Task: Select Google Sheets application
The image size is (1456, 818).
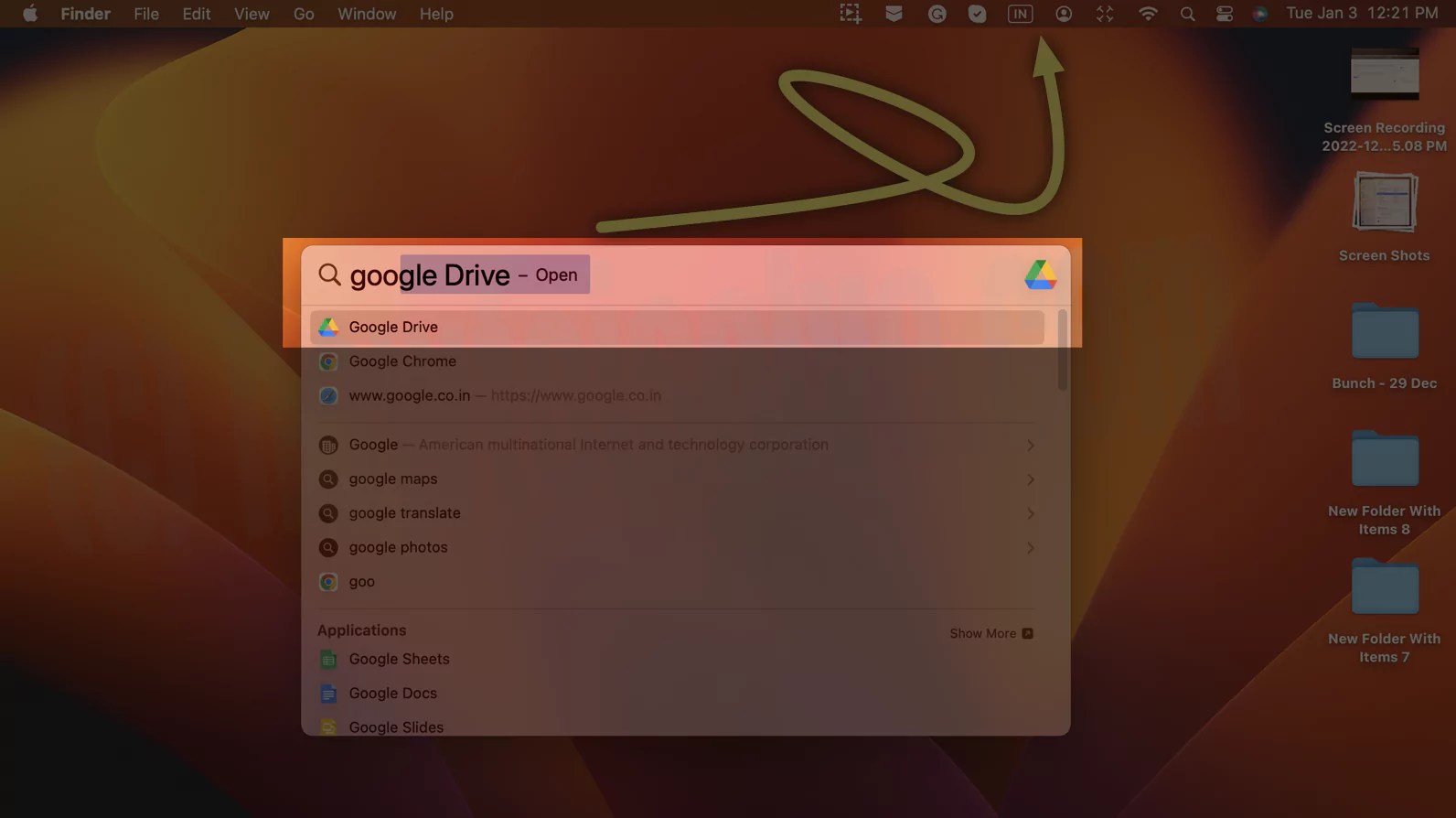Action: [677, 659]
